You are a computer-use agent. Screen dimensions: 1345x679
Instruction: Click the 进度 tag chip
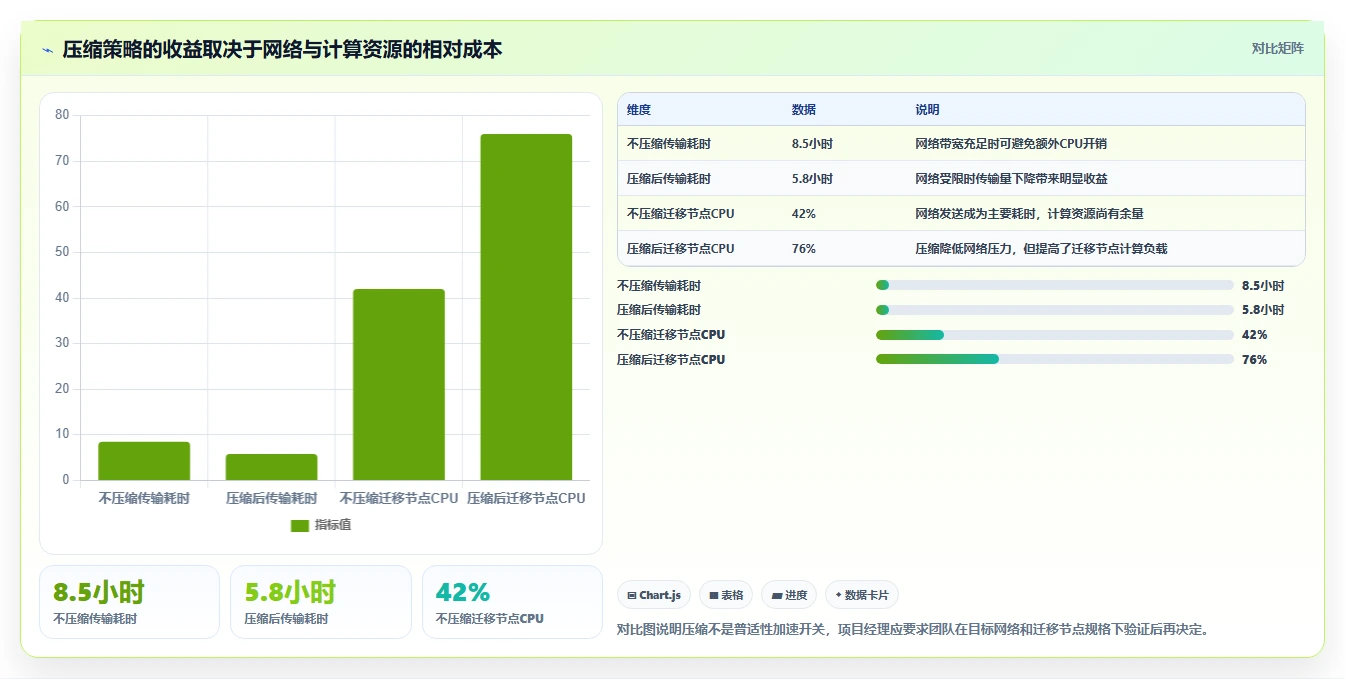(789, 595)
